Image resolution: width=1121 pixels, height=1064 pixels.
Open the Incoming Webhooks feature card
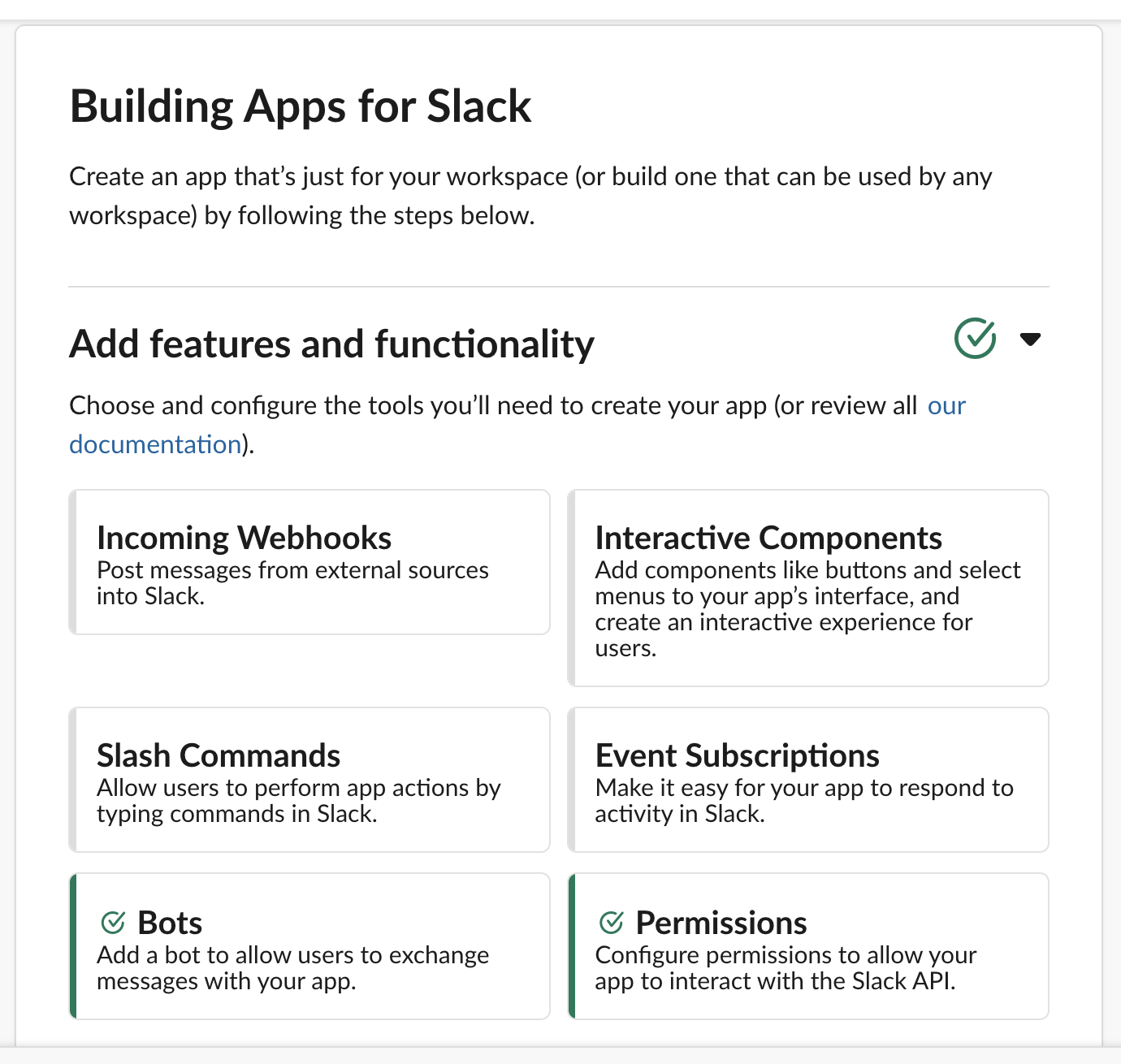(309, 562)
